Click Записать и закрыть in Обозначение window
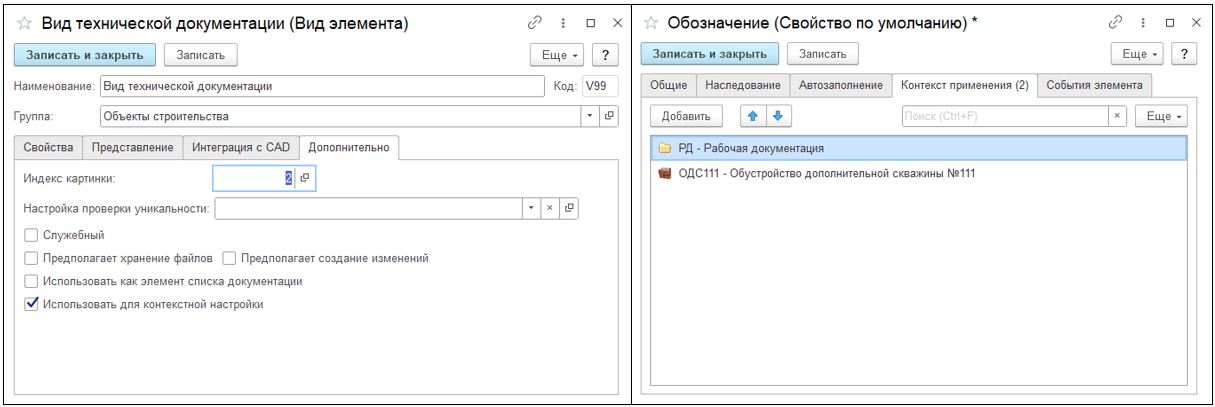Viewport: 1215px width, 407px height. (x=709, y=54)
